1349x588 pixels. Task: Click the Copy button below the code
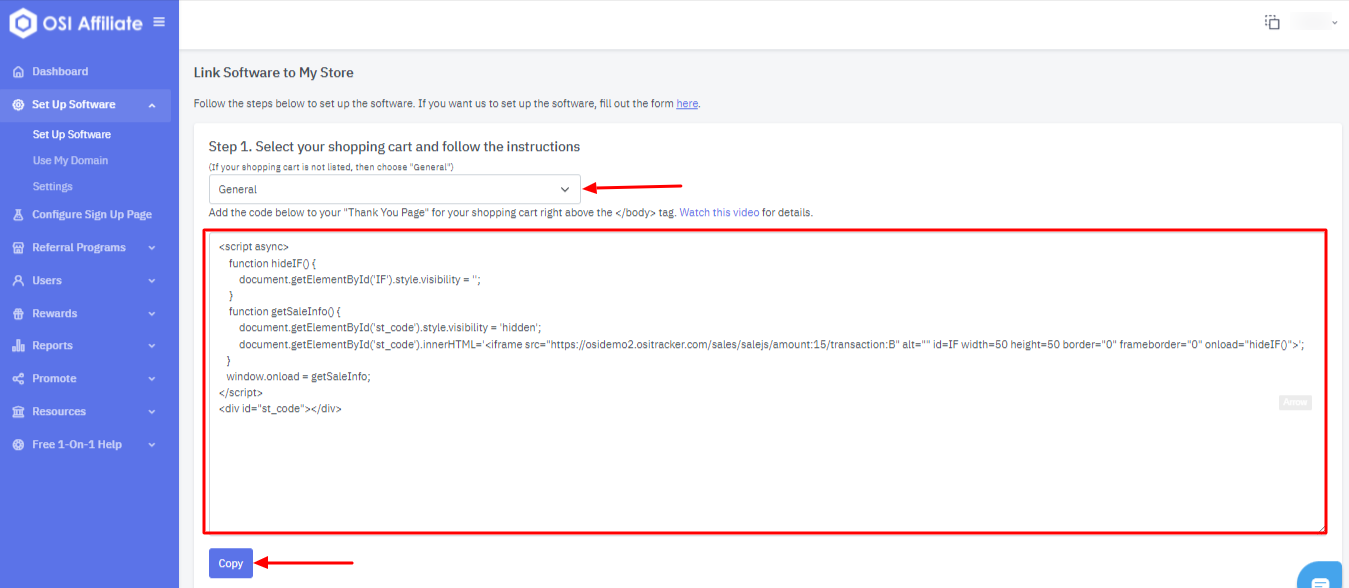(231, 563)
